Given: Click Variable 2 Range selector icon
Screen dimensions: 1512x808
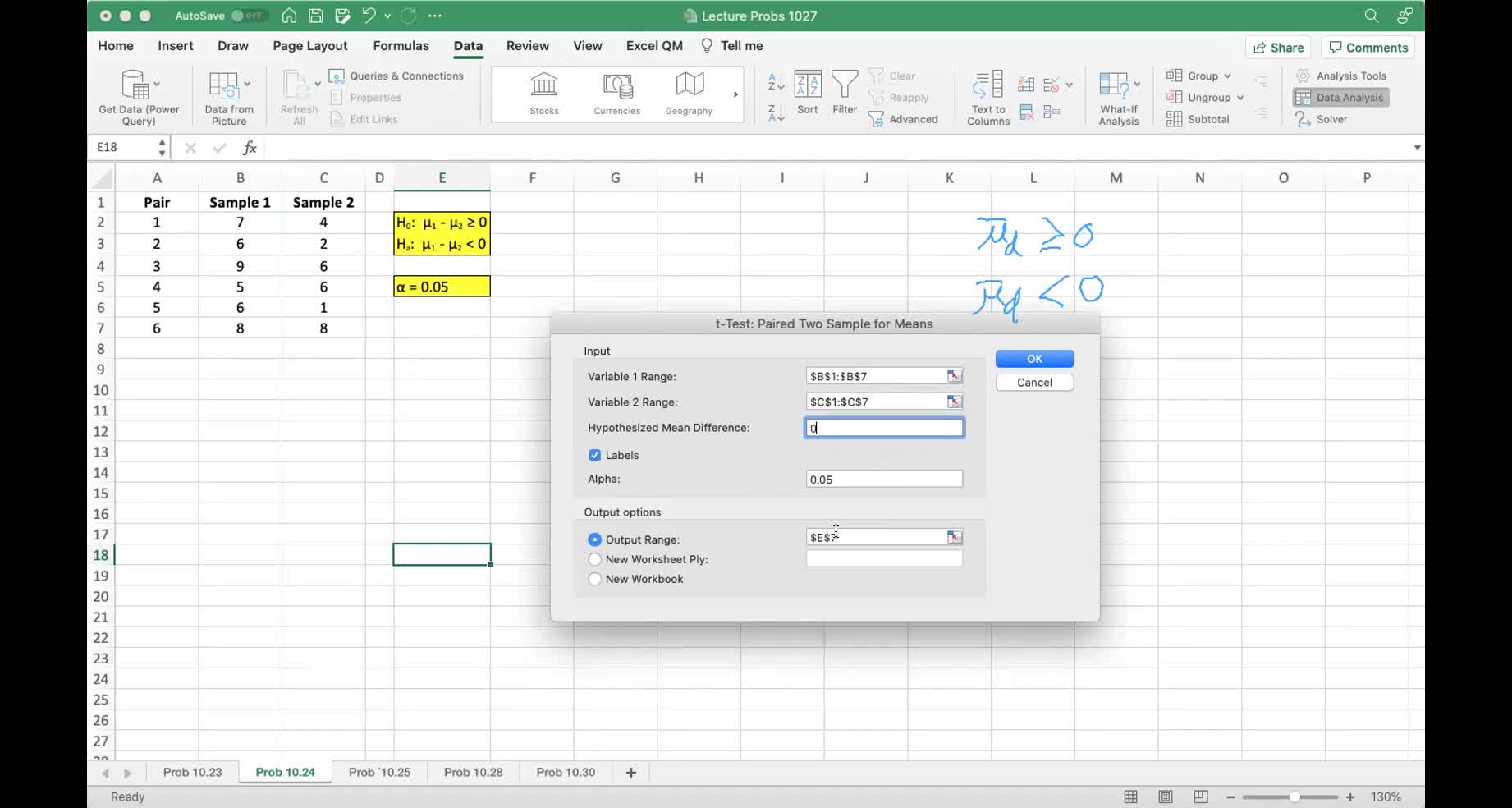Looking at the screenshot, I should (x=954, y=402).
